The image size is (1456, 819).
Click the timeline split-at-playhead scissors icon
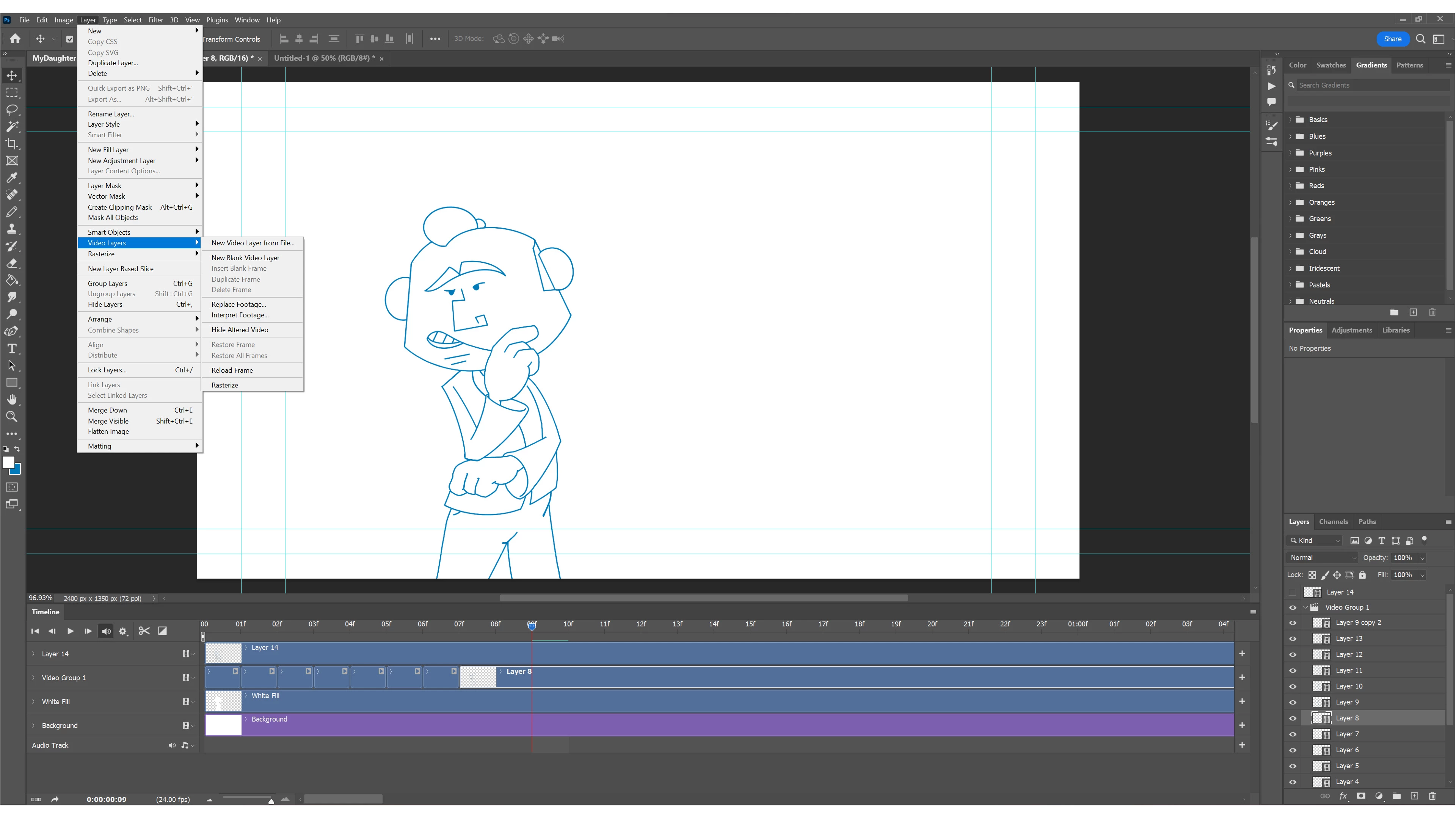(144, 631)
